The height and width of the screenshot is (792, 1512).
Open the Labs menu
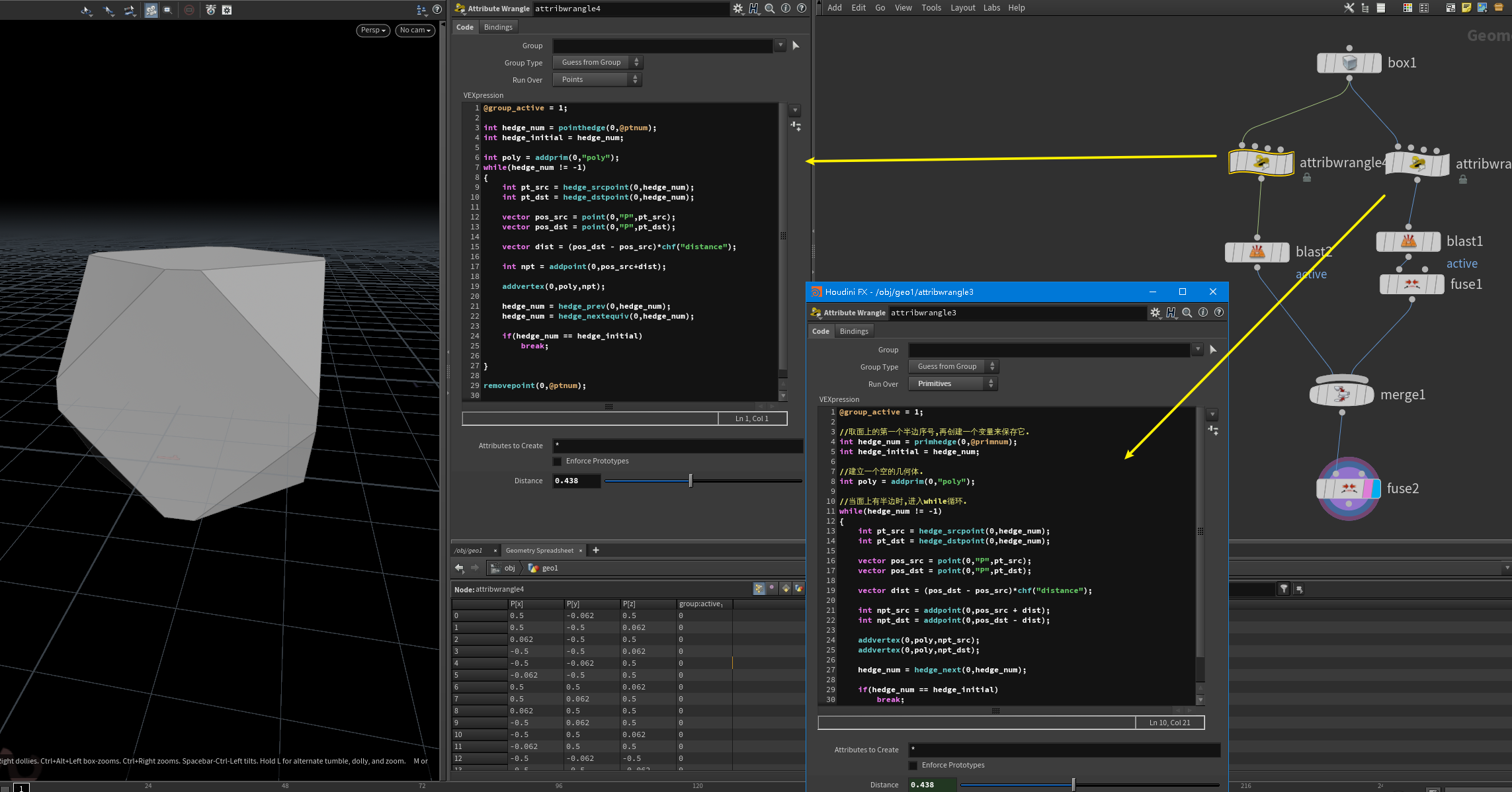pyautogui.click(x=991, y=8)
